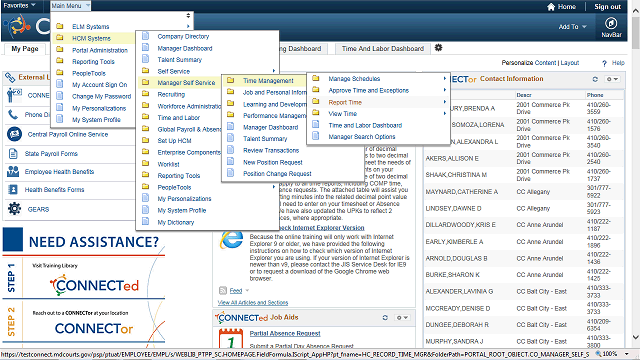
Task: Click the Phone Directory phone icon
Action: 13,115
